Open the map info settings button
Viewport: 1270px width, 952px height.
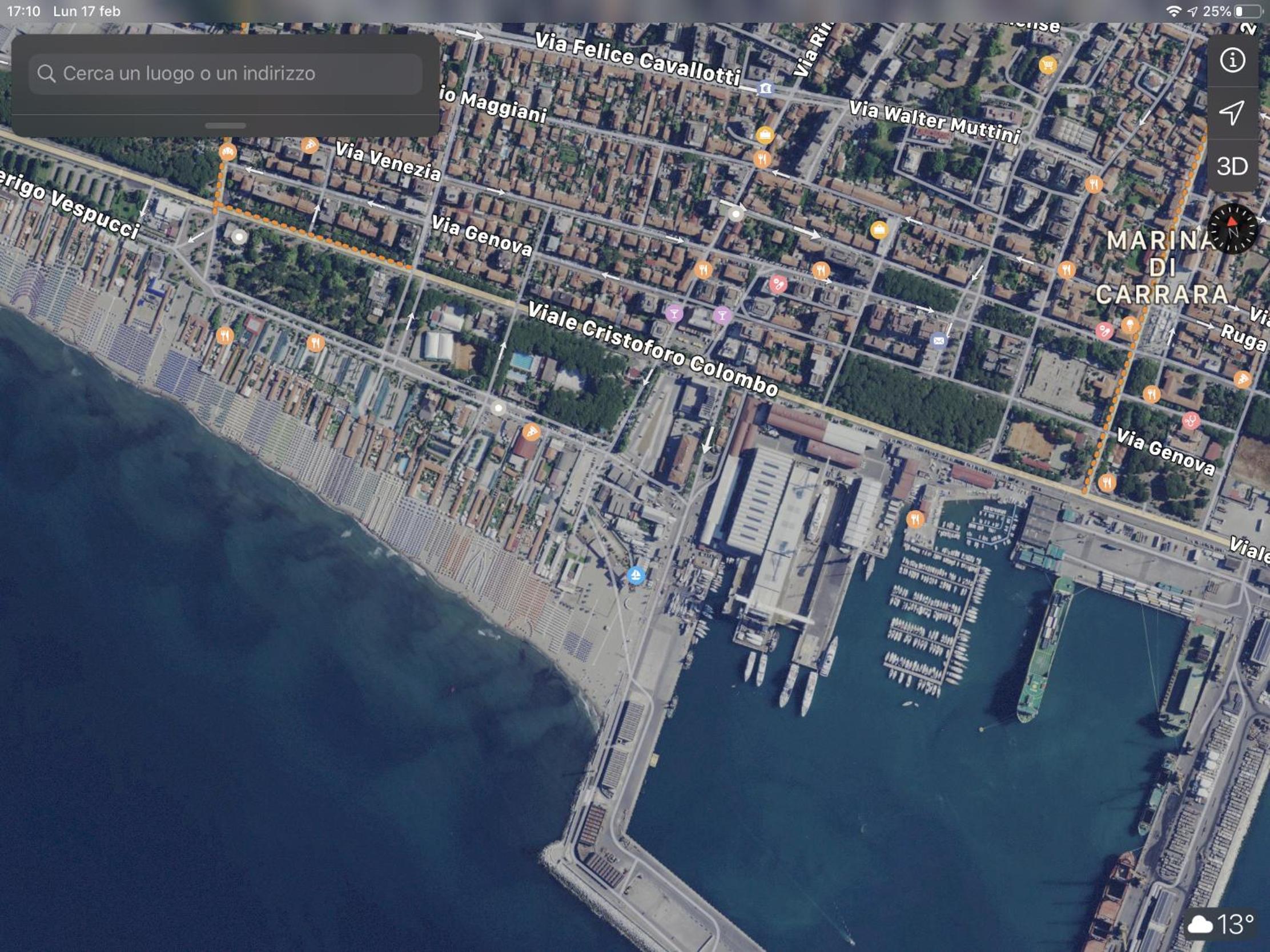(x=1232, y=60)
